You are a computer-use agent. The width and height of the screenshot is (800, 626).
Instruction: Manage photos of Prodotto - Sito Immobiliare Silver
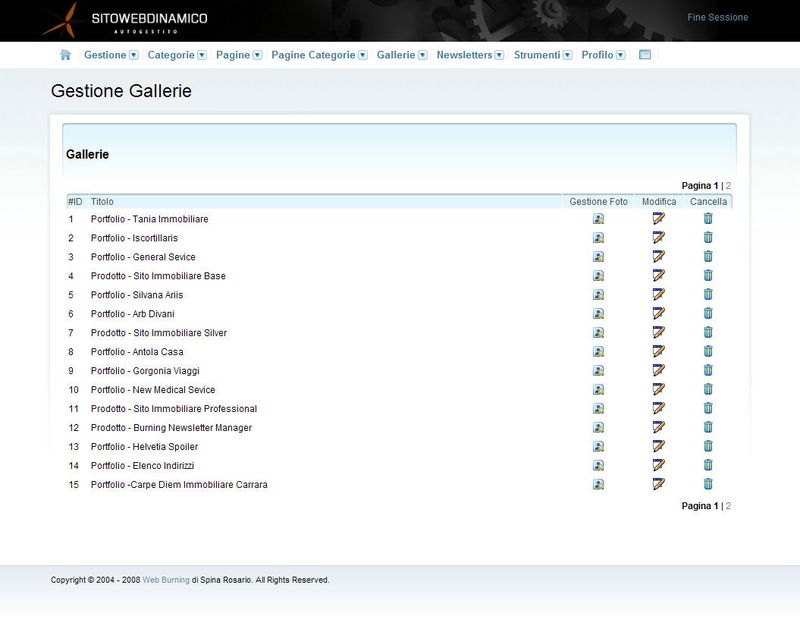click(598, 333)
